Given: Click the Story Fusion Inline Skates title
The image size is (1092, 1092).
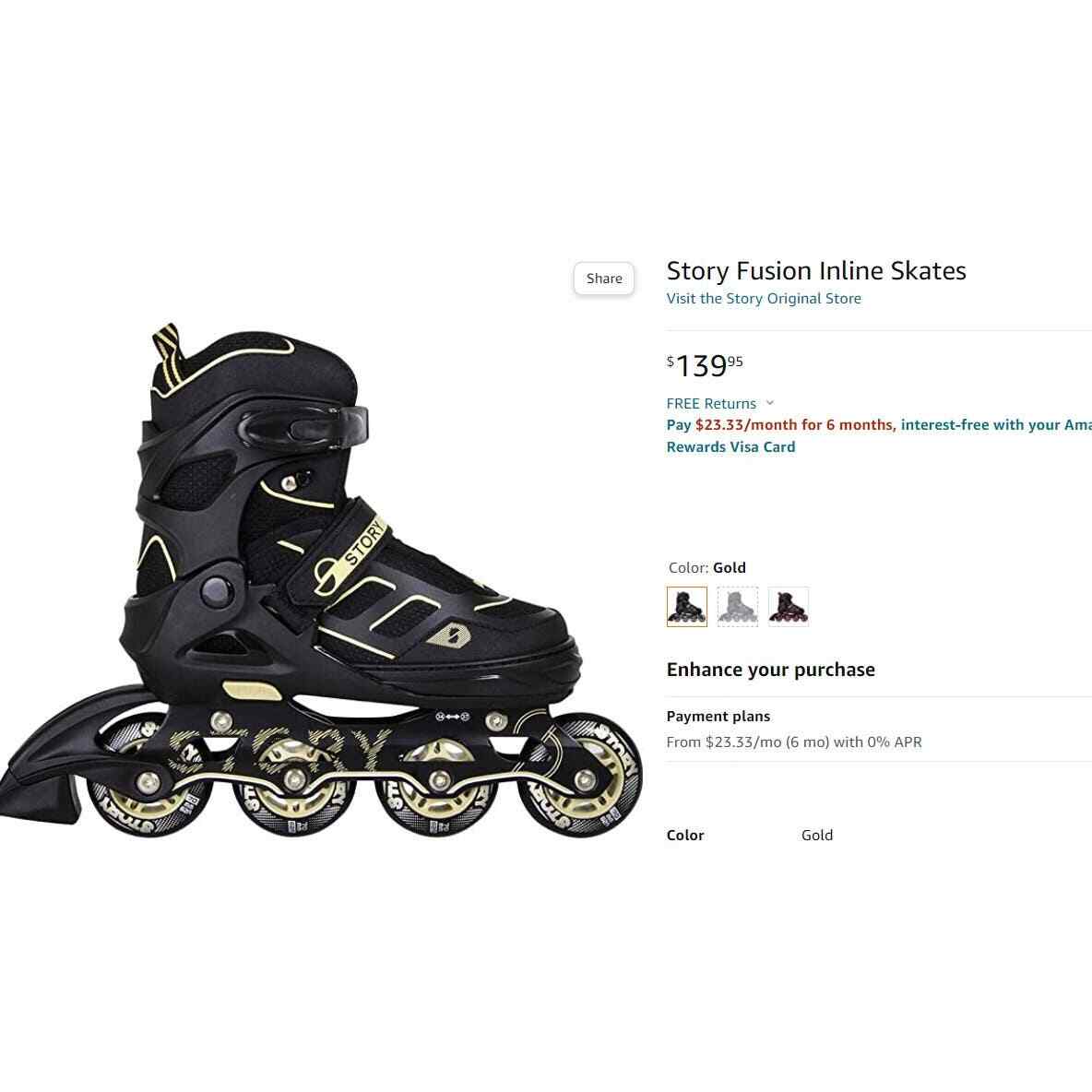Looking at the screenshot, I should tap(816, 271).
